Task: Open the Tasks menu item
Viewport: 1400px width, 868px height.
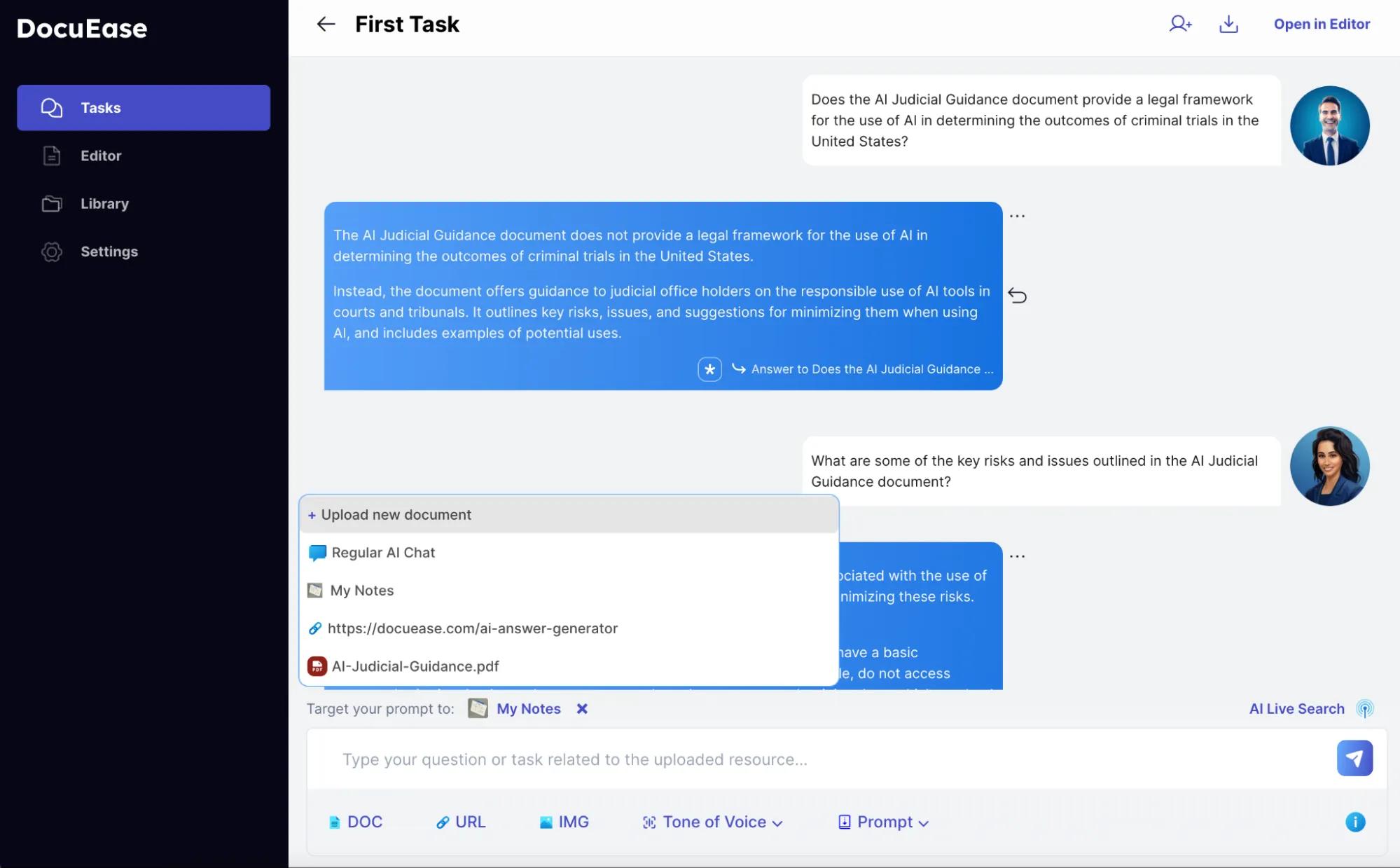Action: [x=143, y=107]
